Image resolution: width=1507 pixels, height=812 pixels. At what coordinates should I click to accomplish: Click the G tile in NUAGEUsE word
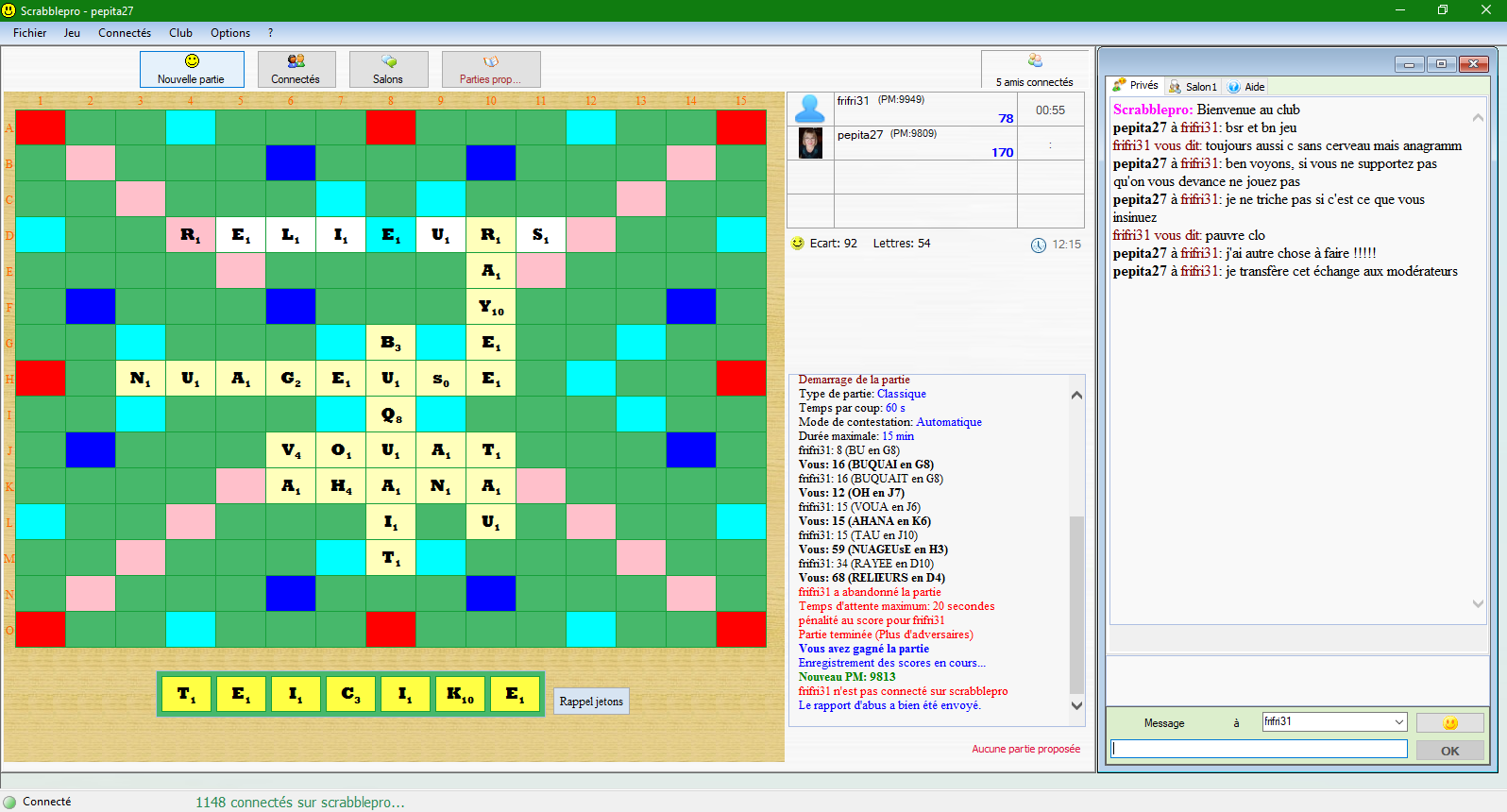(x=291, y=379)
